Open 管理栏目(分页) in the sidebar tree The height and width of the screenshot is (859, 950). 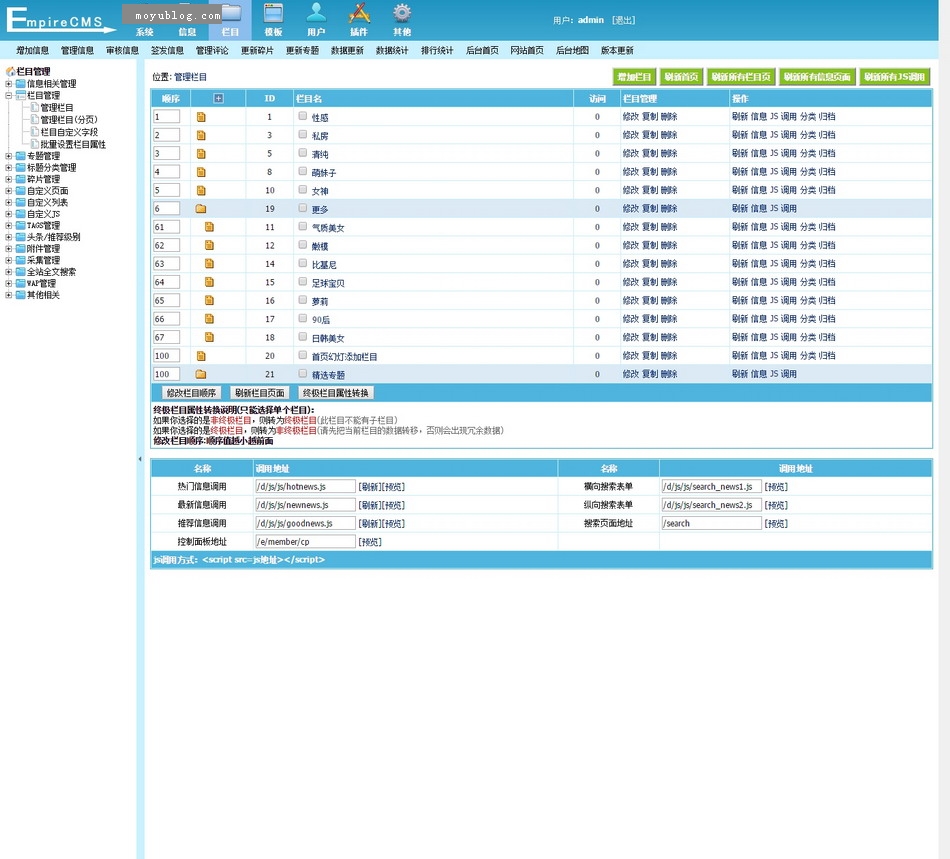pos(68,119)
